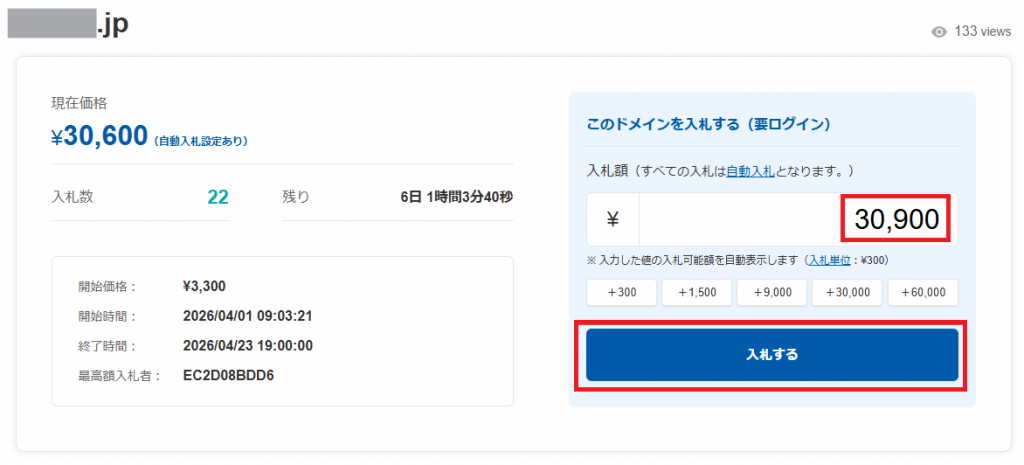The image size is (1024, 465).
Task: Click the +60,000 increment button
Action: [921, 292]
